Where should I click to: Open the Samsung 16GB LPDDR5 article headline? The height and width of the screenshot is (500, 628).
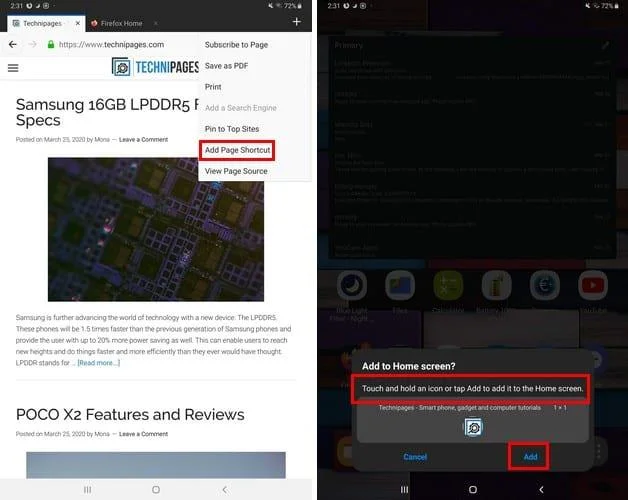tap(107, 112)
